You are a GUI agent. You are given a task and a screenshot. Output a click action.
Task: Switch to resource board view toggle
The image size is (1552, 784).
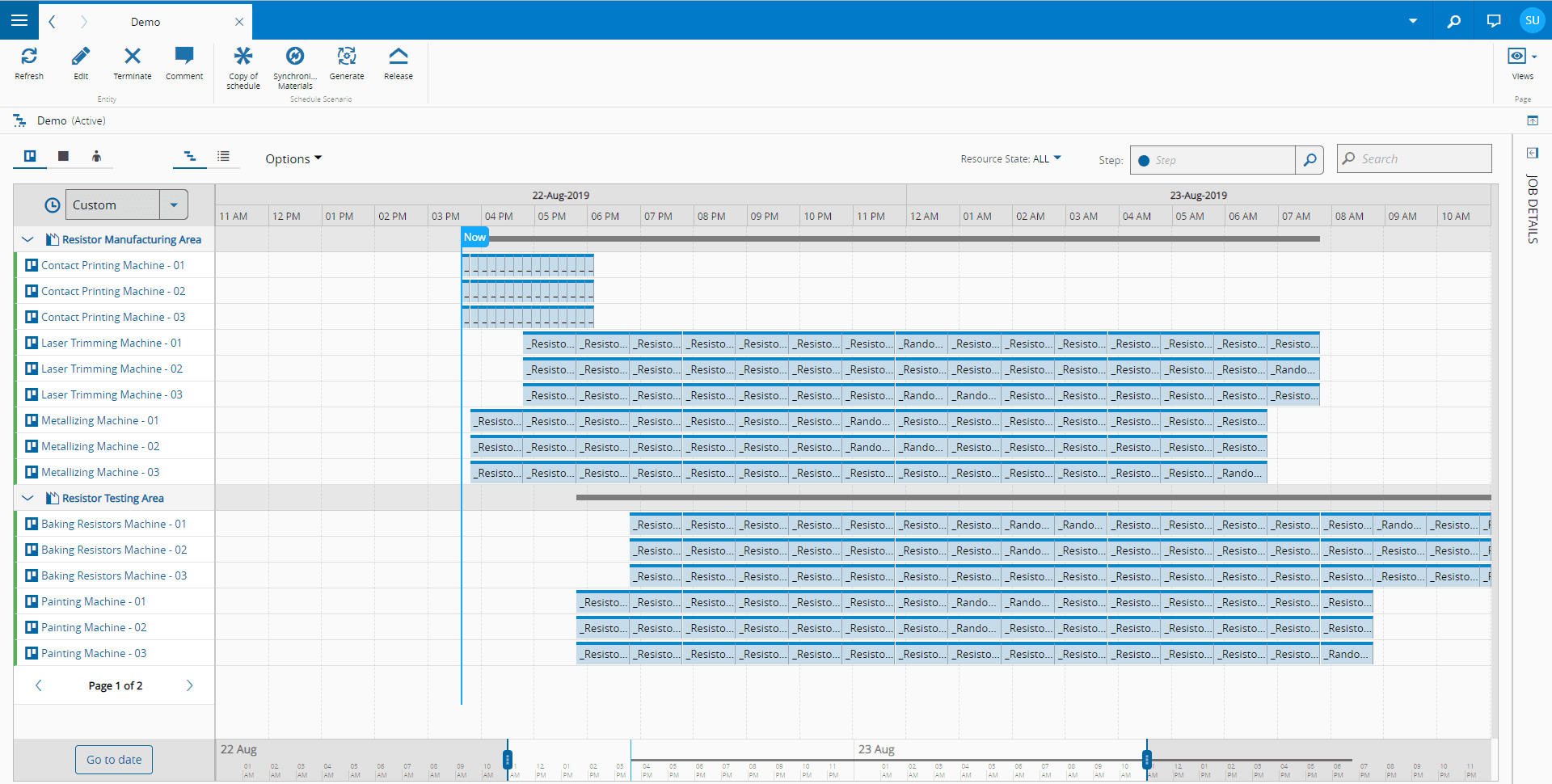[x=30, y=156]
